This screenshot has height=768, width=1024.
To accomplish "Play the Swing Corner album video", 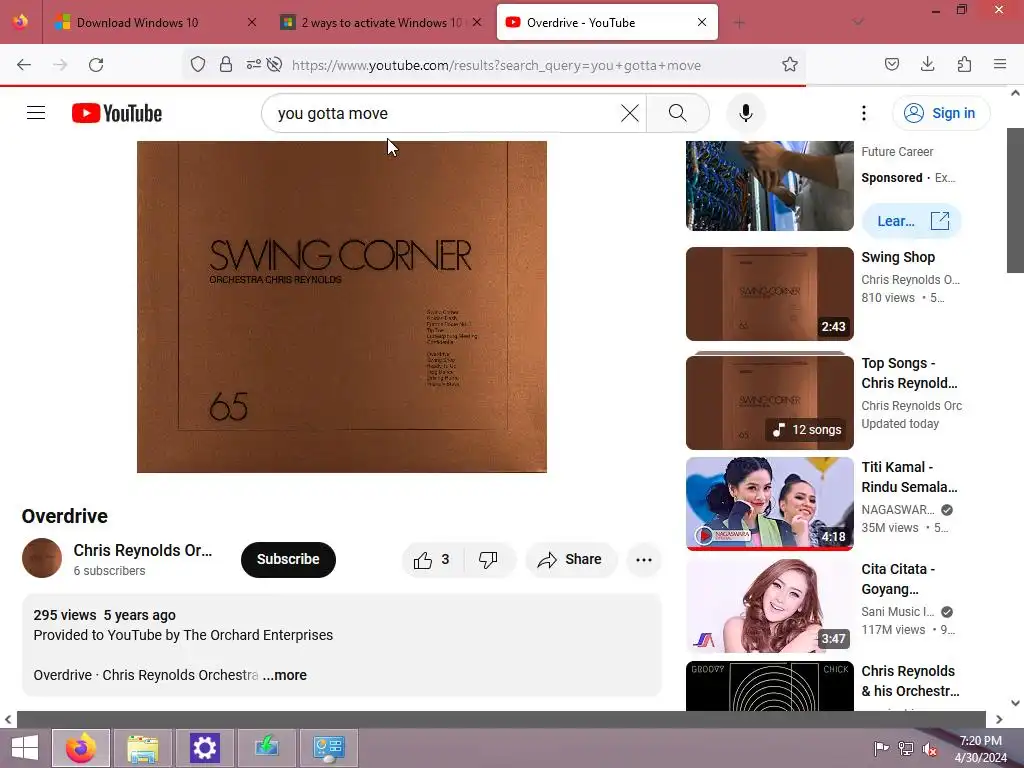I will [342, 306].
